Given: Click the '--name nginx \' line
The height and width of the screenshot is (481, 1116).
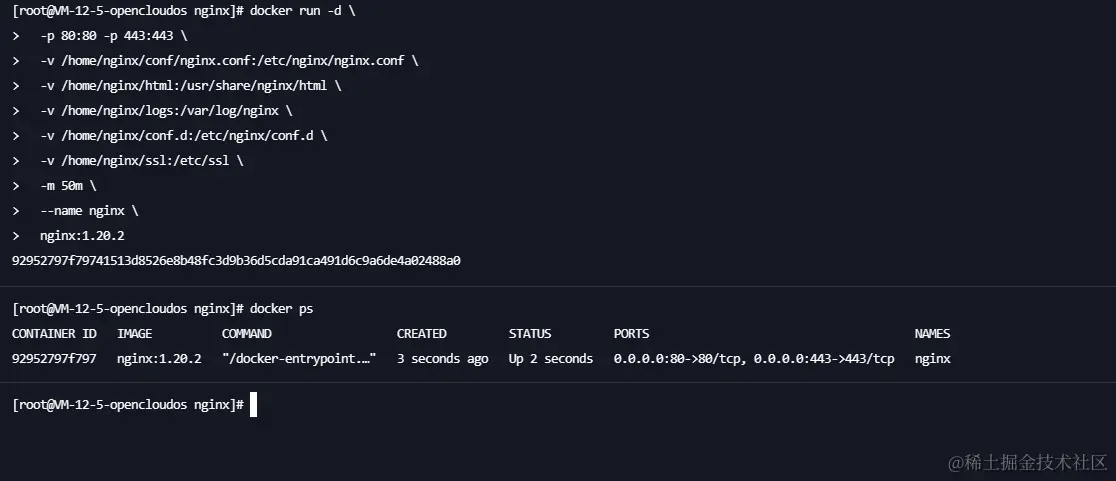Looking at the screenshot, I should click(90, 211).
